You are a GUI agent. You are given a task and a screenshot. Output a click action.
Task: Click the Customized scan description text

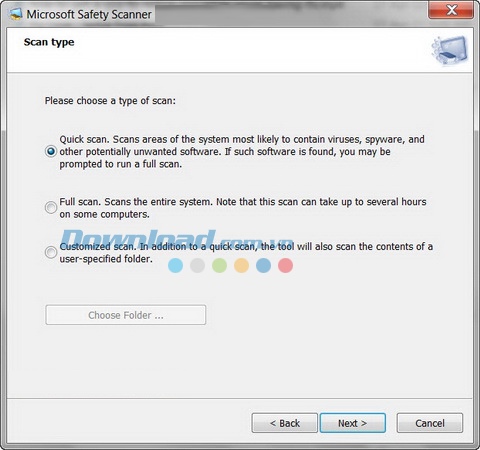click(246, 252)
